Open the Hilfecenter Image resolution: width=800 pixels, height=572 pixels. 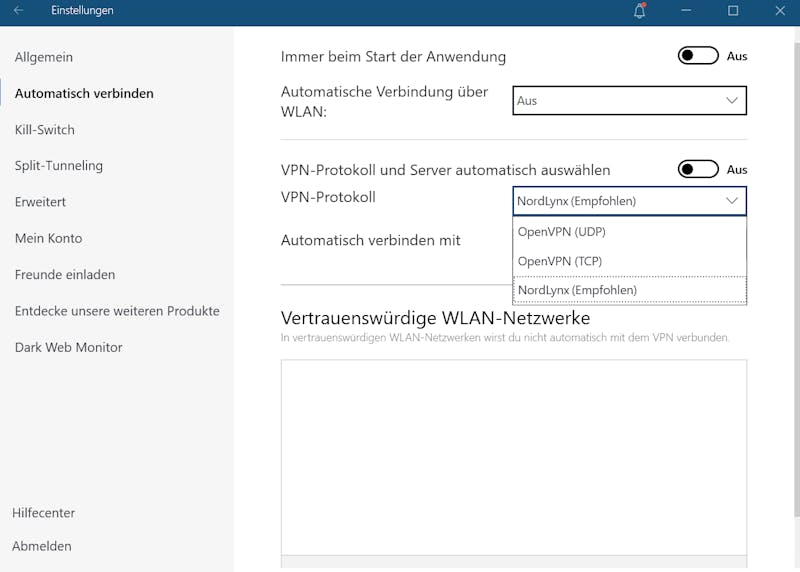(x=43, y=513)
